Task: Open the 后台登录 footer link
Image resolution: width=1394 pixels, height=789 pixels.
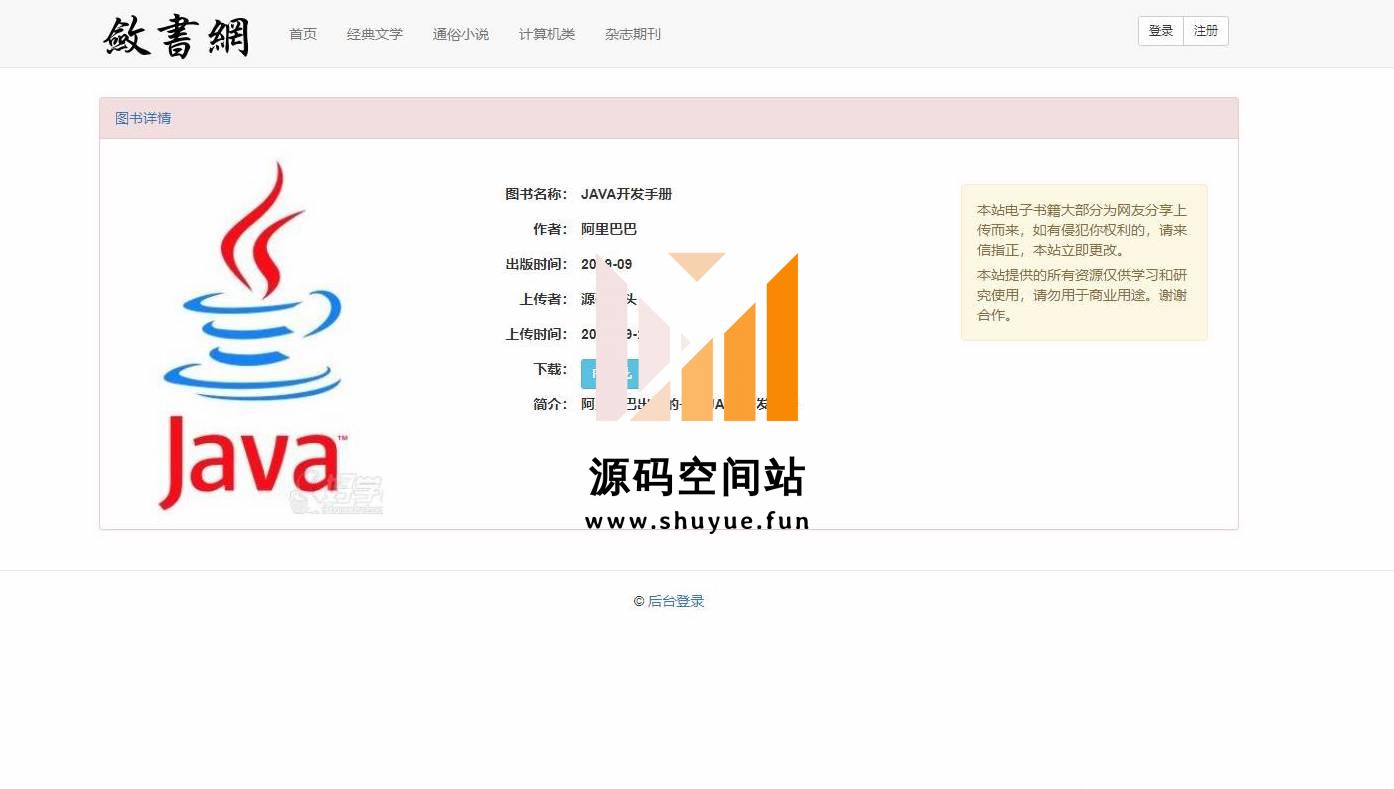Action: (676, 601)
